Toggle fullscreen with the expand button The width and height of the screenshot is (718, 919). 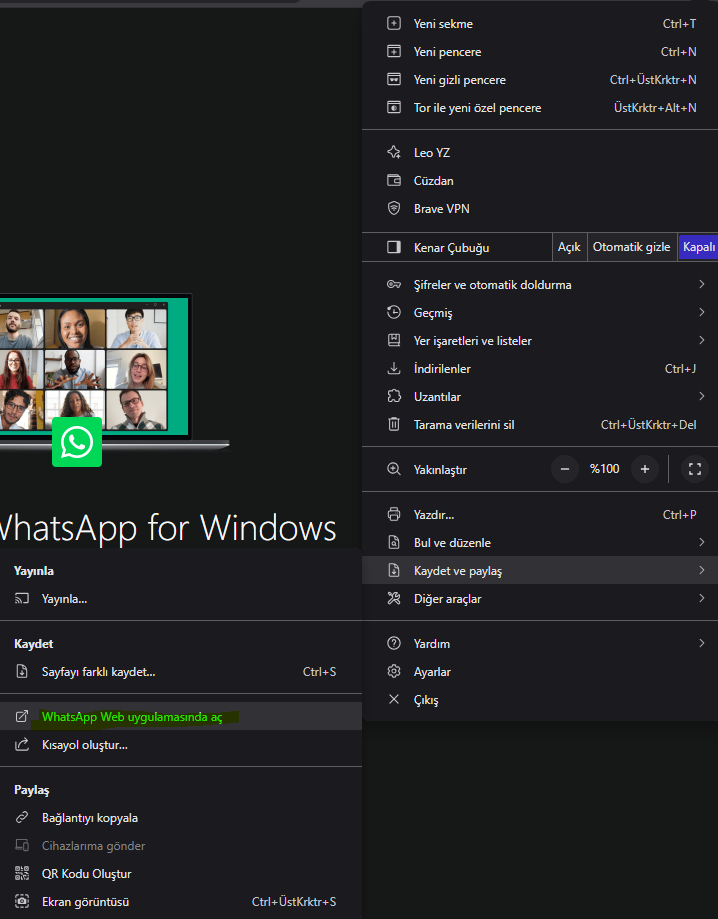pyautogui.click(x=695, y=469)
